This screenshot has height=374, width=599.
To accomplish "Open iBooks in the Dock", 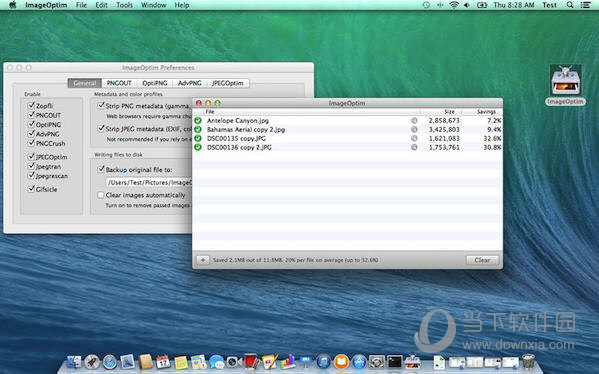I will (x=341, y=361).
